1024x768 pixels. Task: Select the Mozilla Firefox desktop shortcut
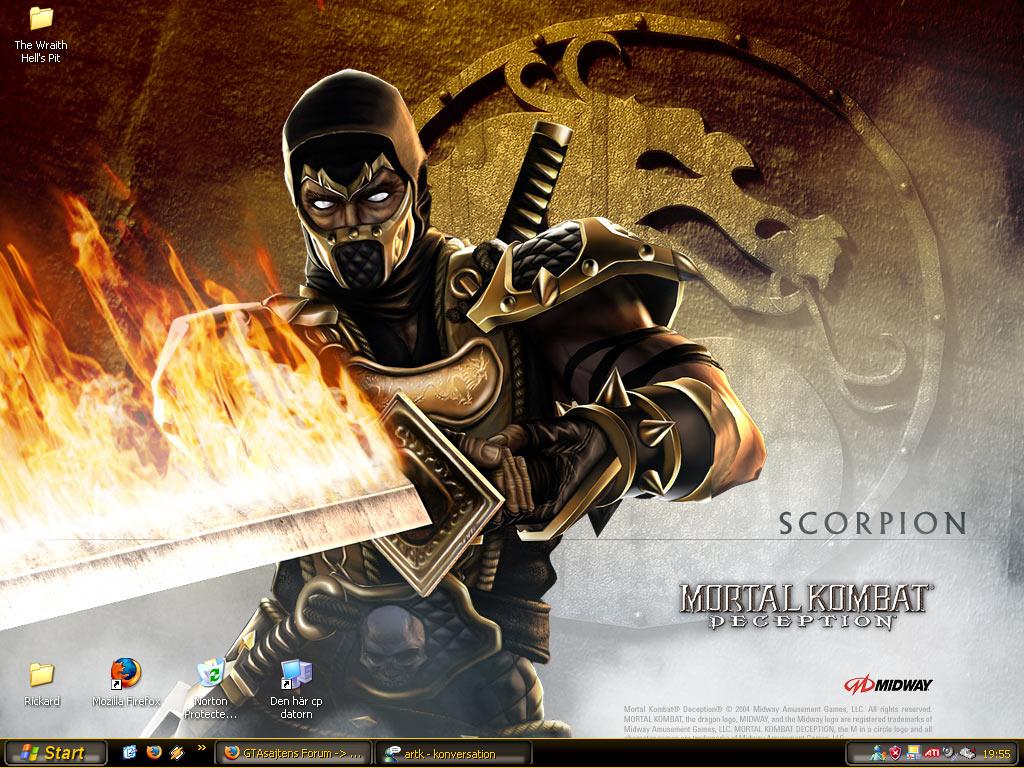[x=125, y=674]
